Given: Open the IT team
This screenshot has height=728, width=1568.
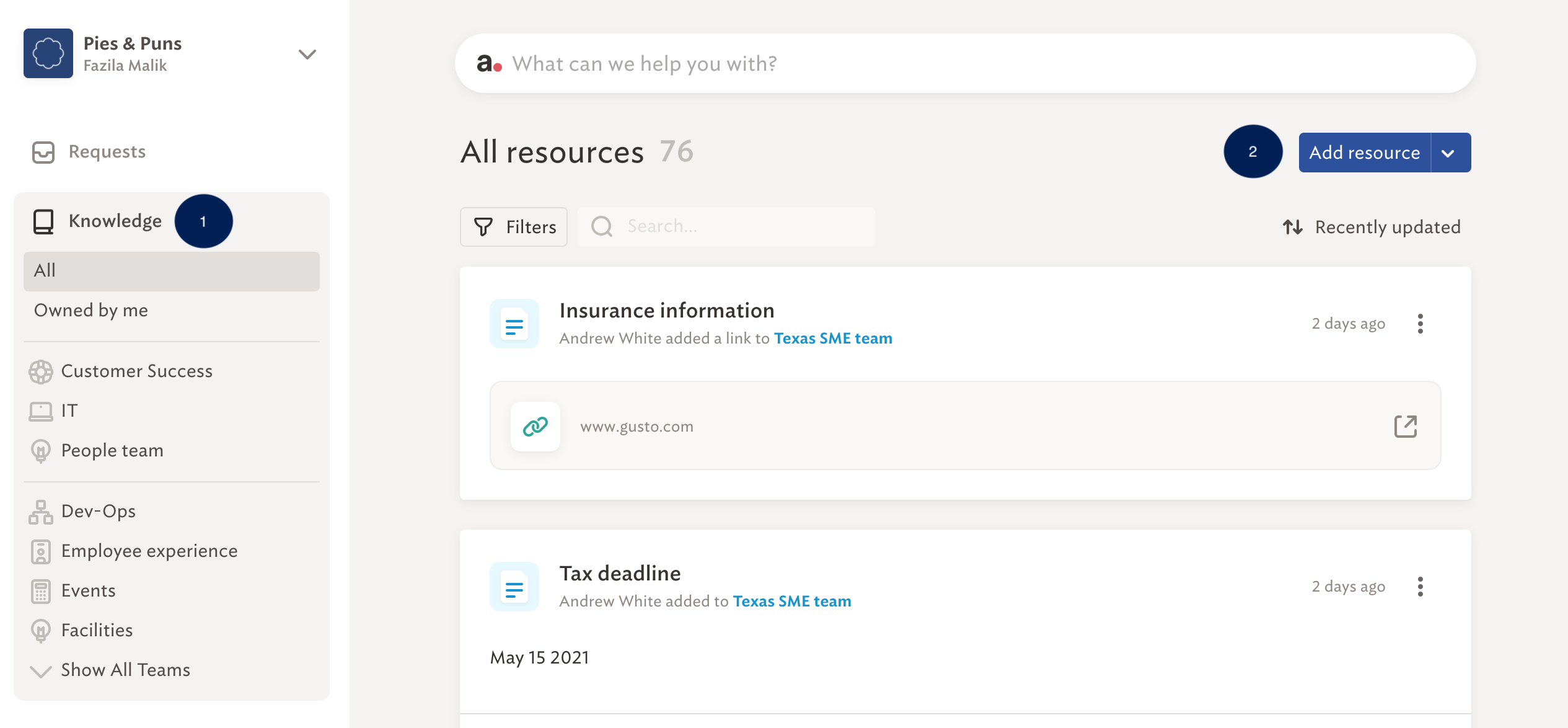Looking at the screenshot, I should point(69,411).
